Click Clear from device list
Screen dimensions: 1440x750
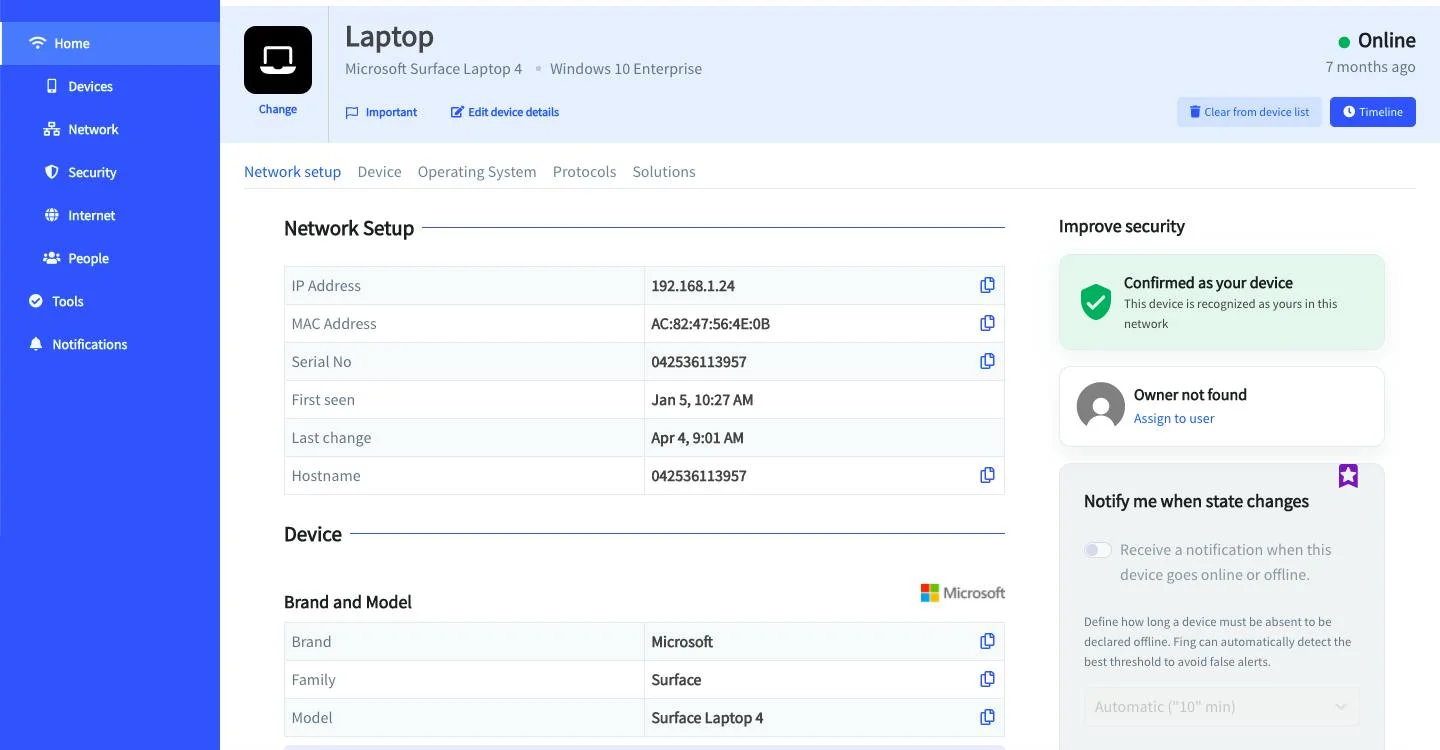1250,112
